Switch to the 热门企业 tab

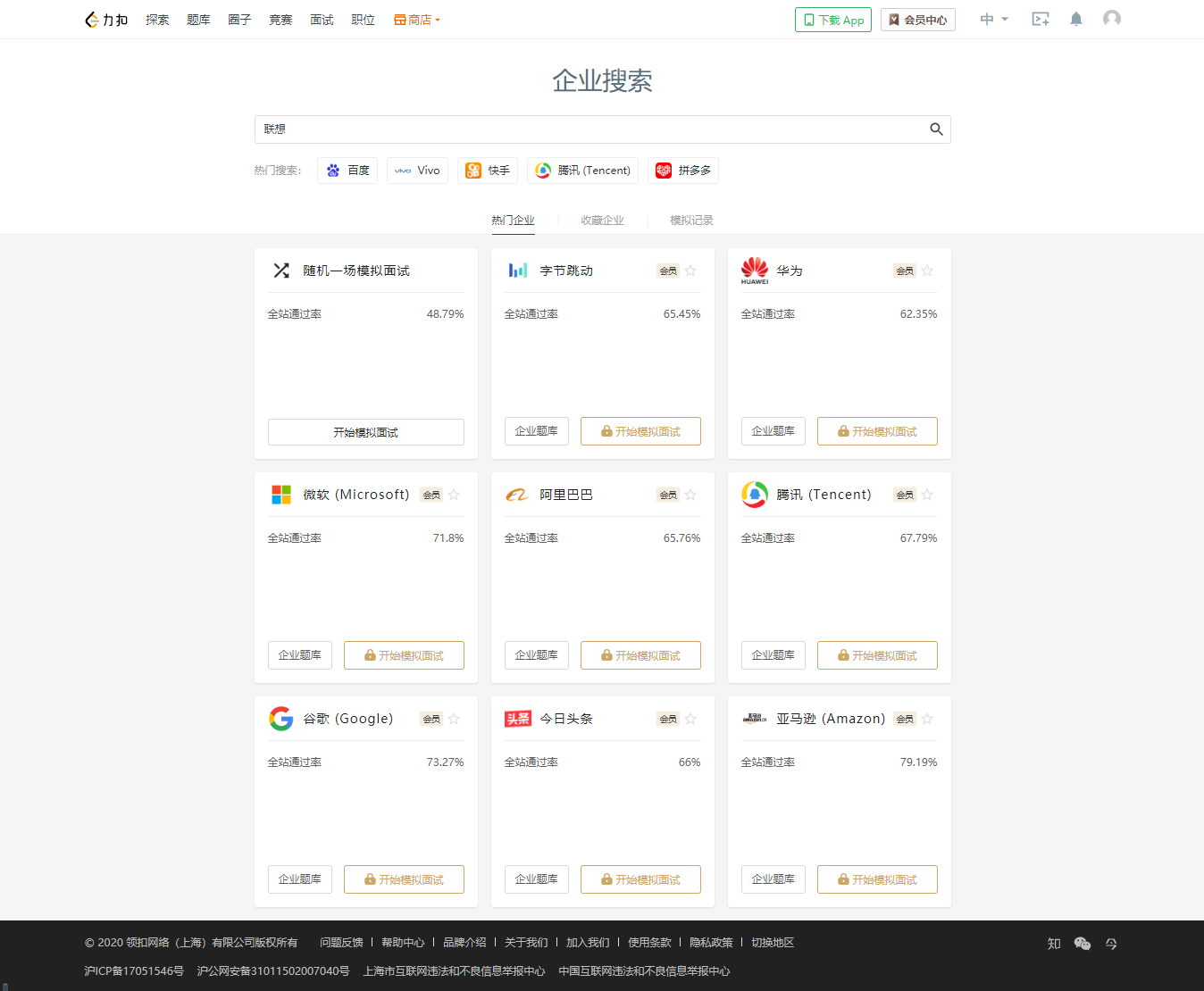513,221
